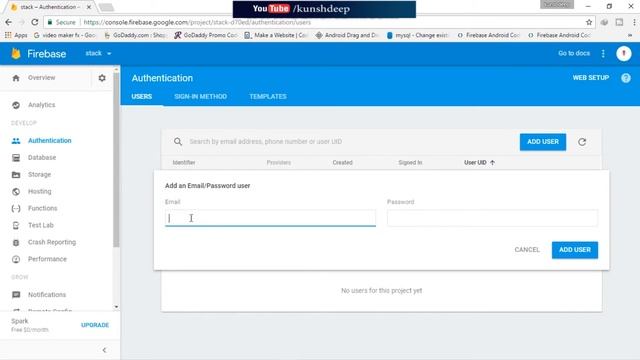640x360 pixels.
Task: Click the Authentication people icon
Action: pyautogui.click(x=16, y=141)
